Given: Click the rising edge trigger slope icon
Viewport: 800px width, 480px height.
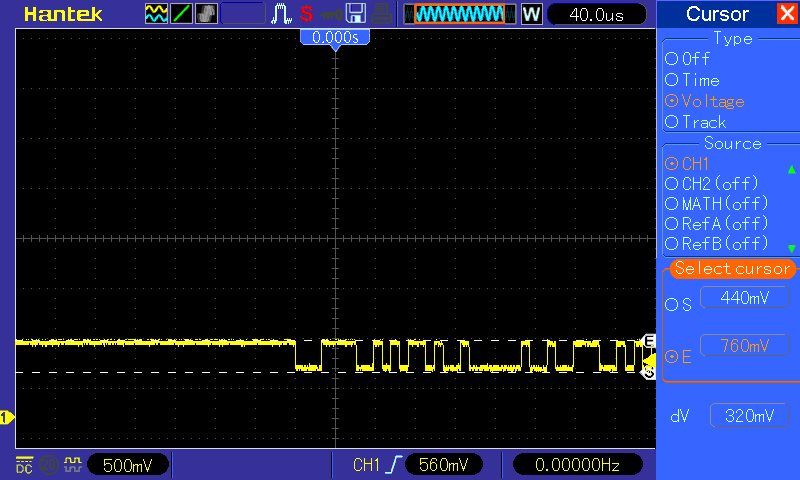Looking at the screenshot, I should coord(393,465).
